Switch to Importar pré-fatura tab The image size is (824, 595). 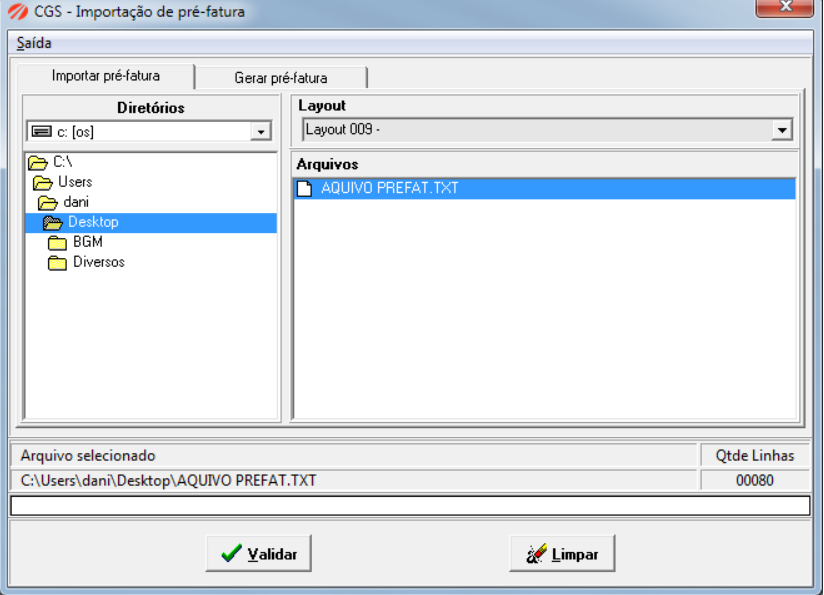click(x=106, y=76)
